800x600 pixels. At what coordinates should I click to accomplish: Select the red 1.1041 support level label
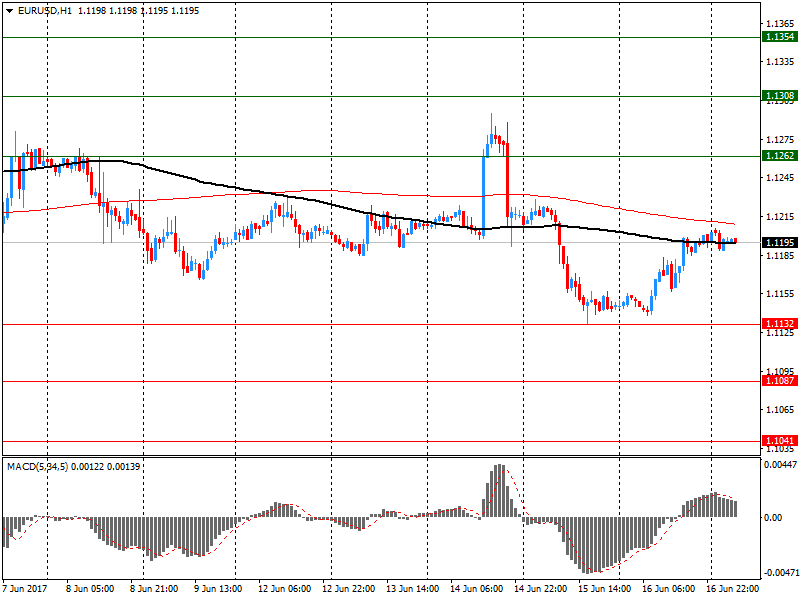coord(780,440)
